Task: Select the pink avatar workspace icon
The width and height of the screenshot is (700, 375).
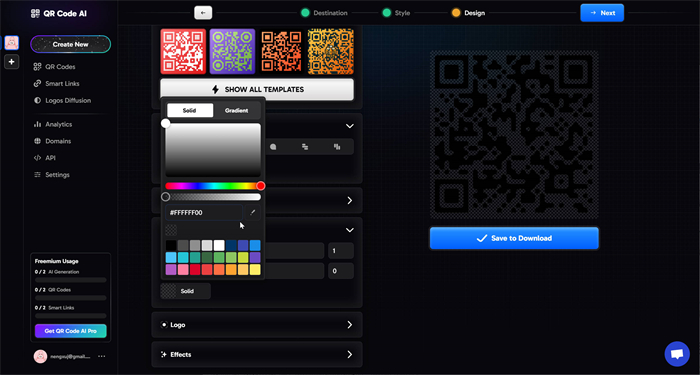Action: 12,43
